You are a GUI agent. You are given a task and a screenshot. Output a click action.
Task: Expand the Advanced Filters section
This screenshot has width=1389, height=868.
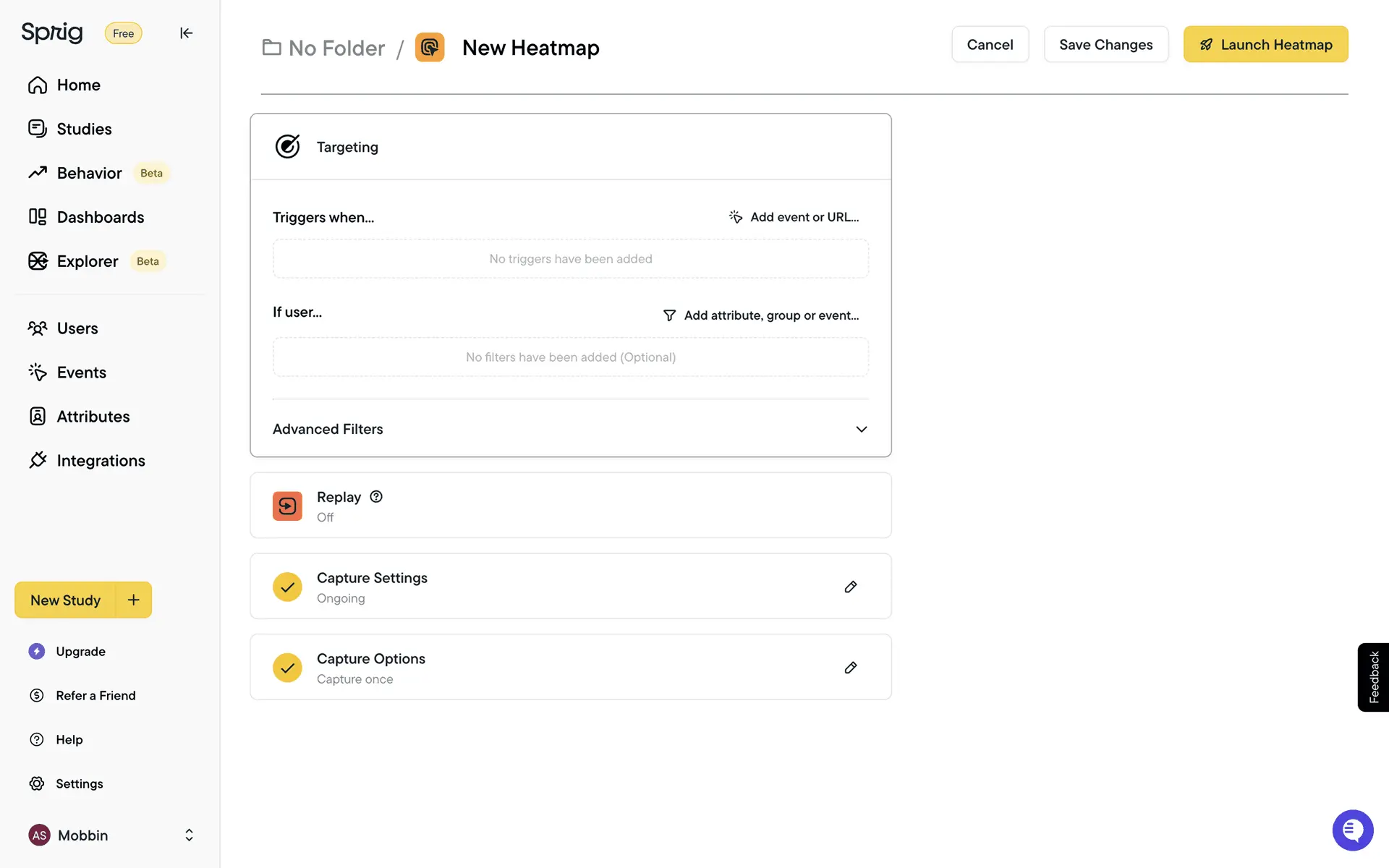[861, 429]
